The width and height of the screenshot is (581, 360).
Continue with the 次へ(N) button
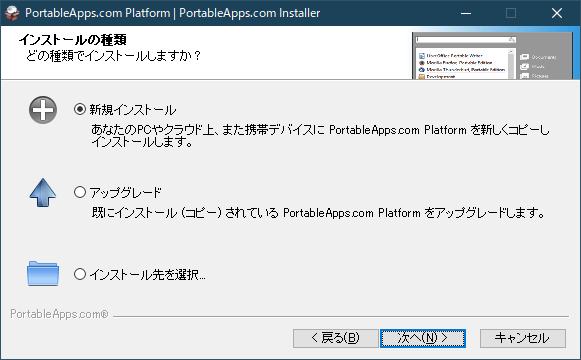tap(423, 338)
